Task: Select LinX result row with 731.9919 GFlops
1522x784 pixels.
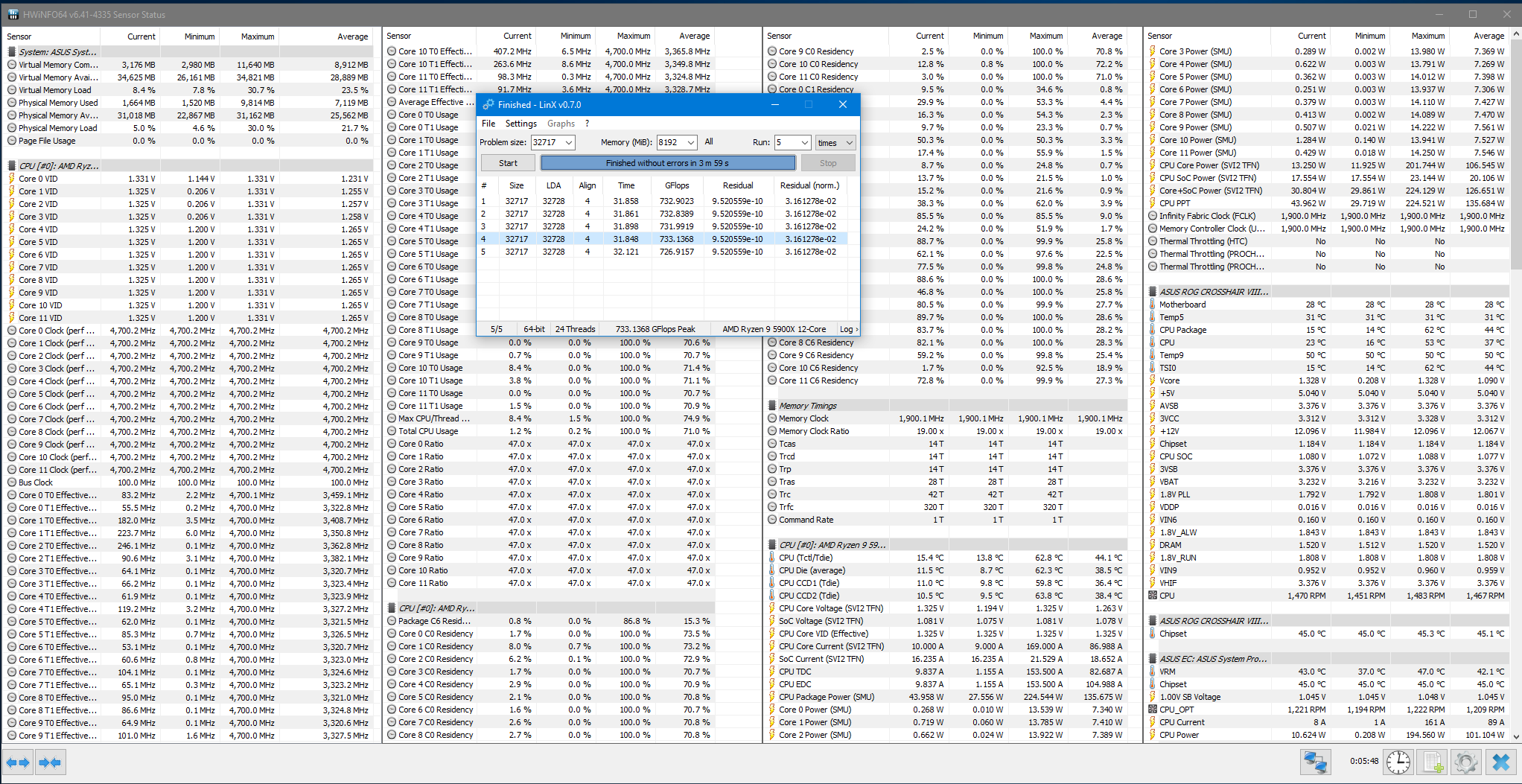Action: tap(662, 226)
